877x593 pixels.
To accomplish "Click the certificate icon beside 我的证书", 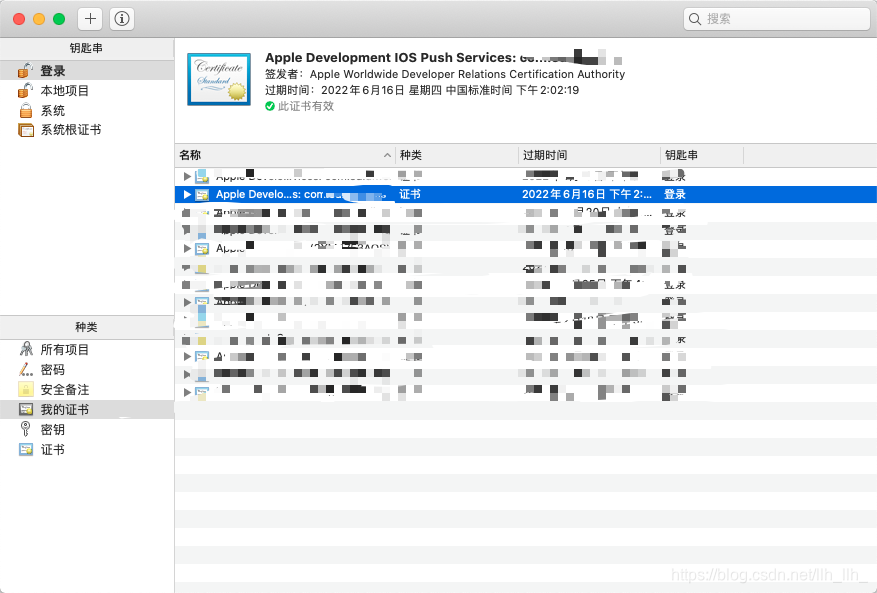I will click(26, 410).
